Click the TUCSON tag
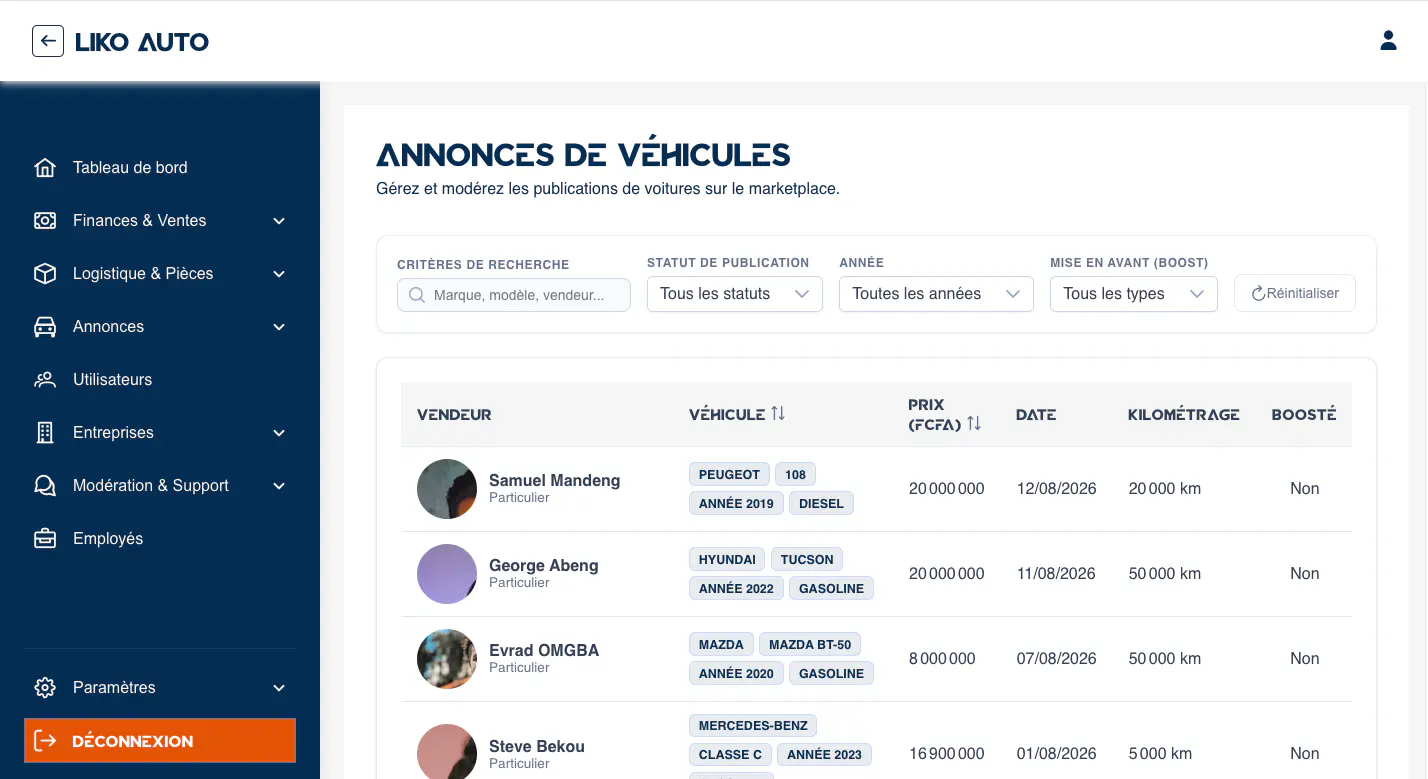1428x779 pixels. (807, 559)
